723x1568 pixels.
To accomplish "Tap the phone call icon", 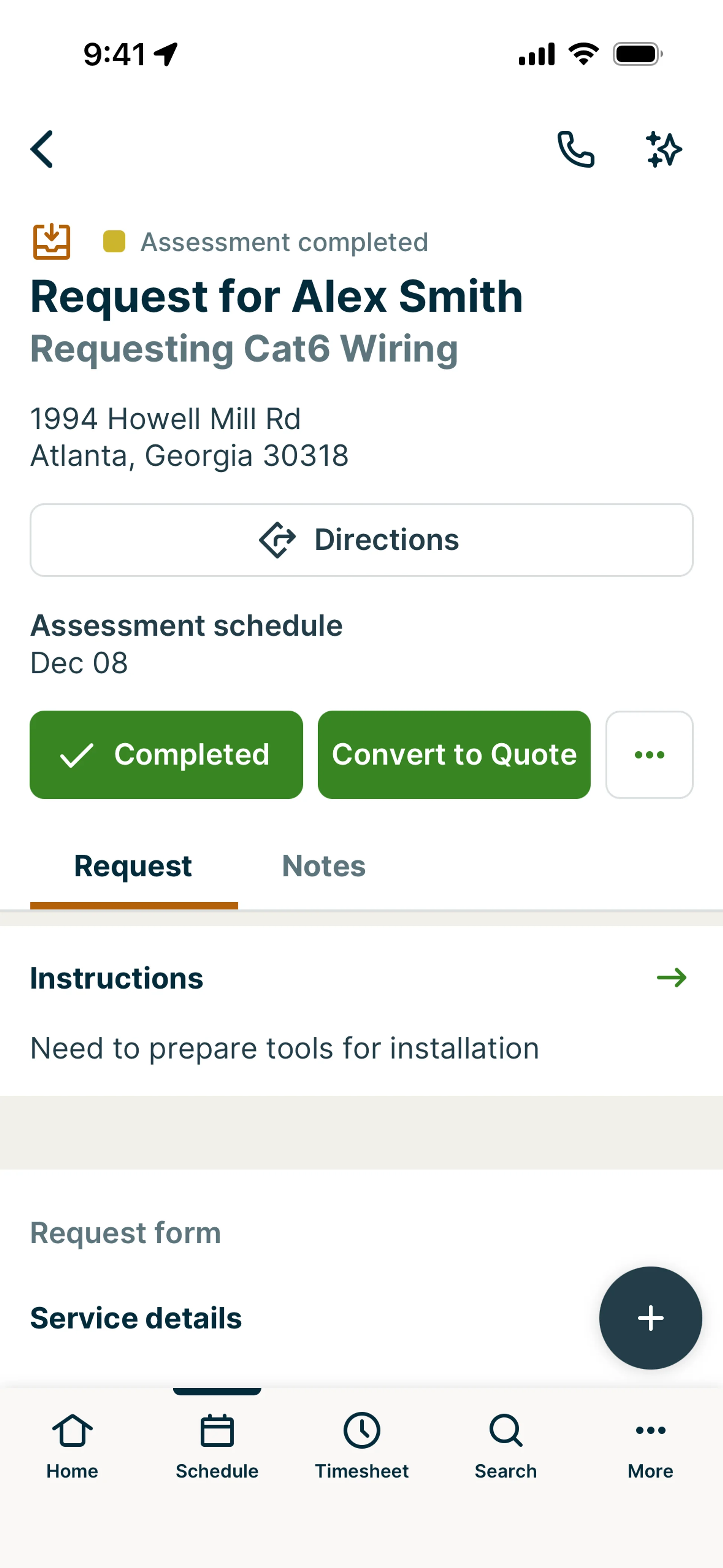I will pos(575,149).
